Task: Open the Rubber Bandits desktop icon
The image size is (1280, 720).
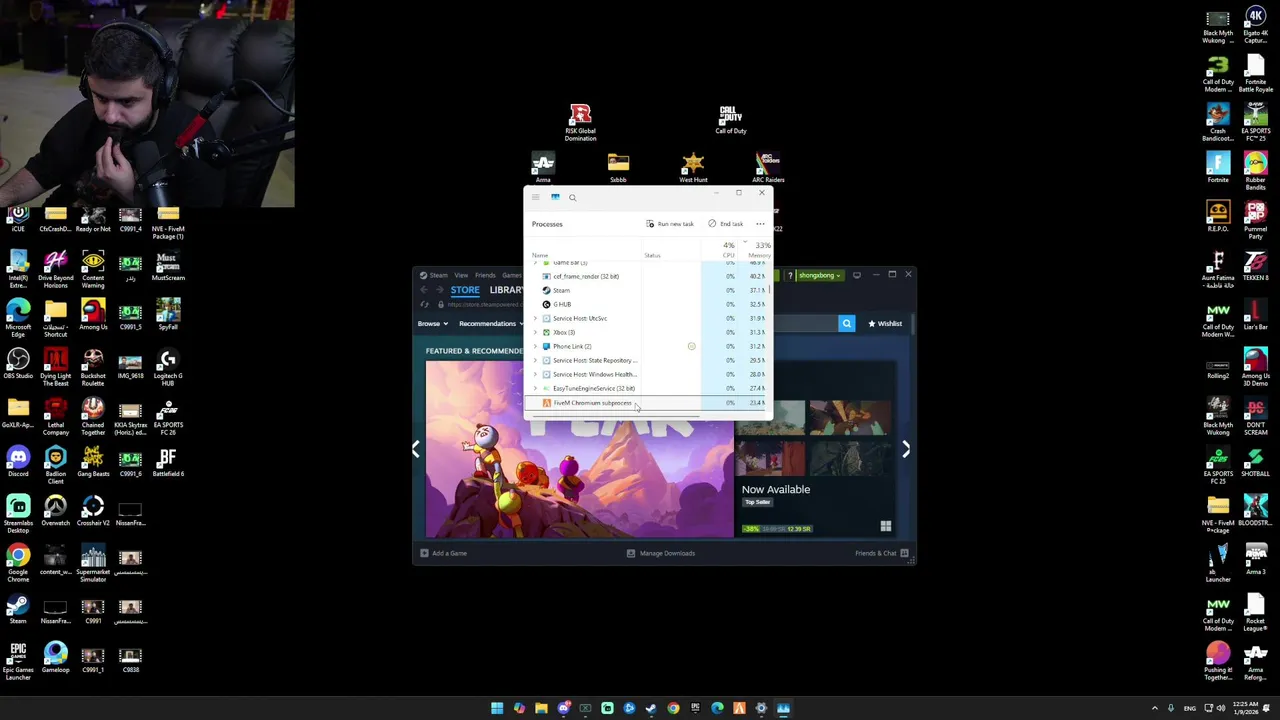Action: coord(1255,172)
